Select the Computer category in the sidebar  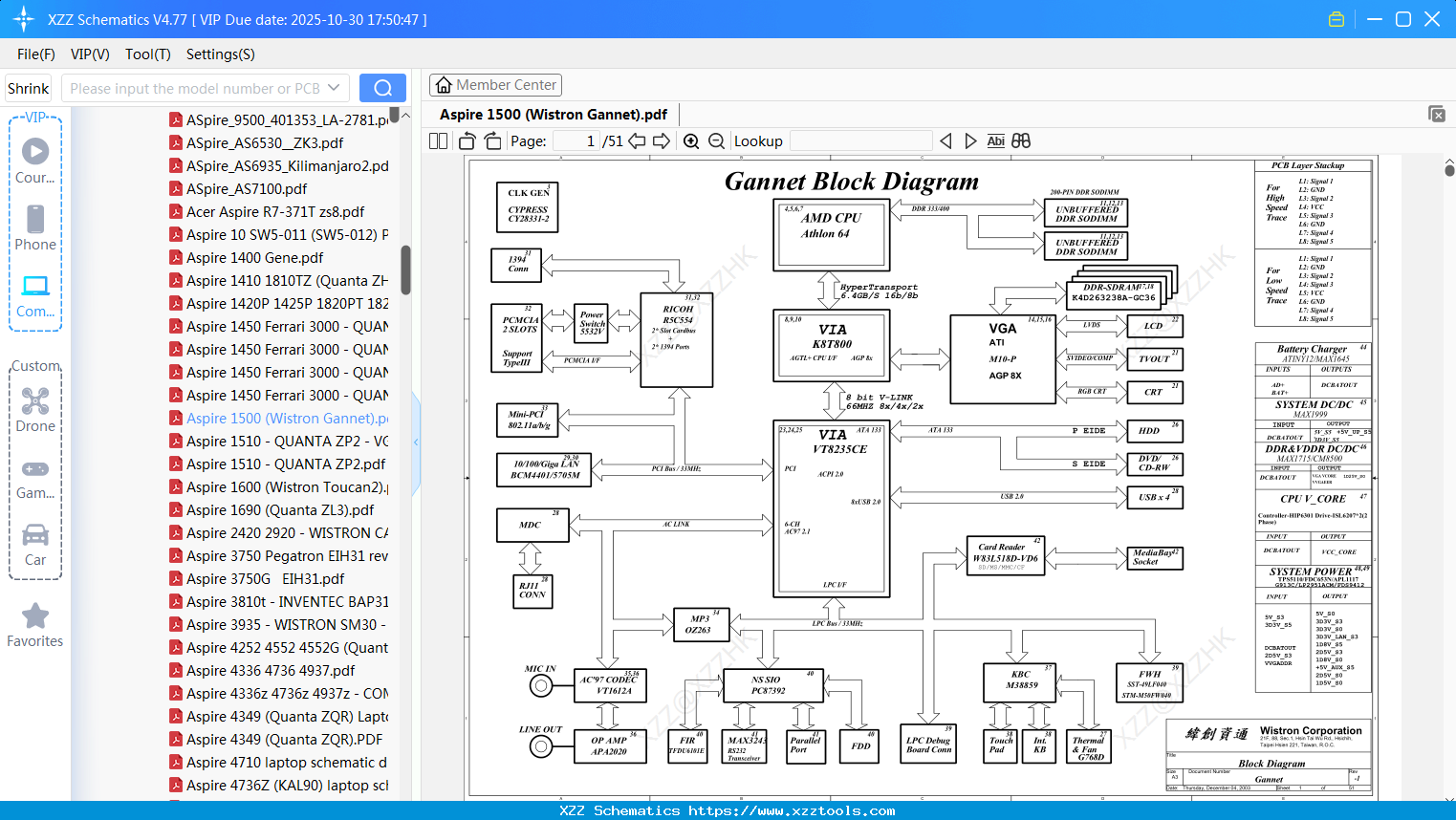tap(35, 295)
